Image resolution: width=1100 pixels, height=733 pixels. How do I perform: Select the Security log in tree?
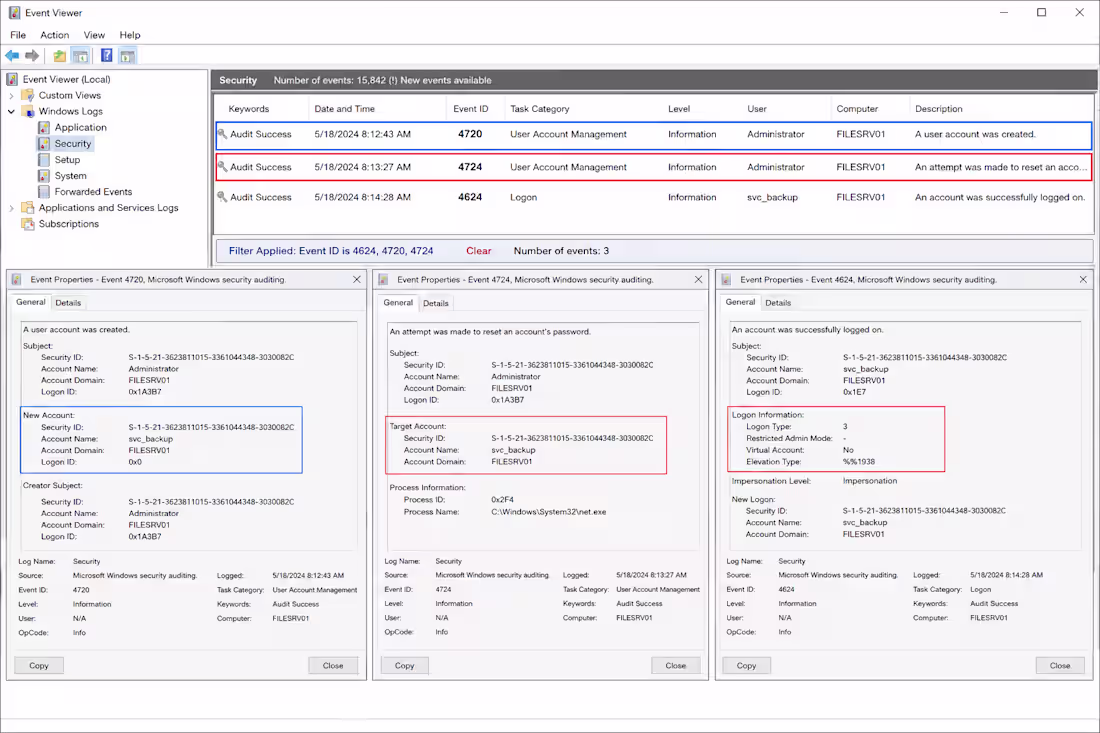point(73,143)
